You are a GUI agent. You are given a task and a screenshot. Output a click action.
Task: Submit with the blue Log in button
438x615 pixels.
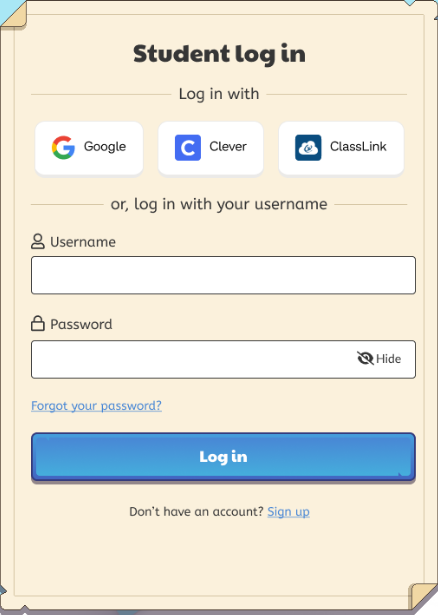coord(224,457)
